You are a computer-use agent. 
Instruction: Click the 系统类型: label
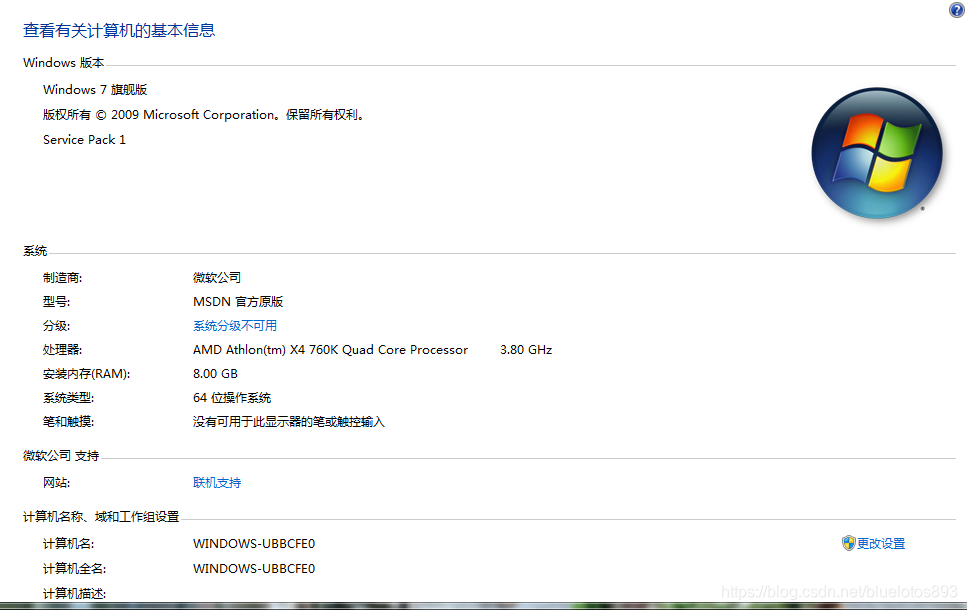68,398
